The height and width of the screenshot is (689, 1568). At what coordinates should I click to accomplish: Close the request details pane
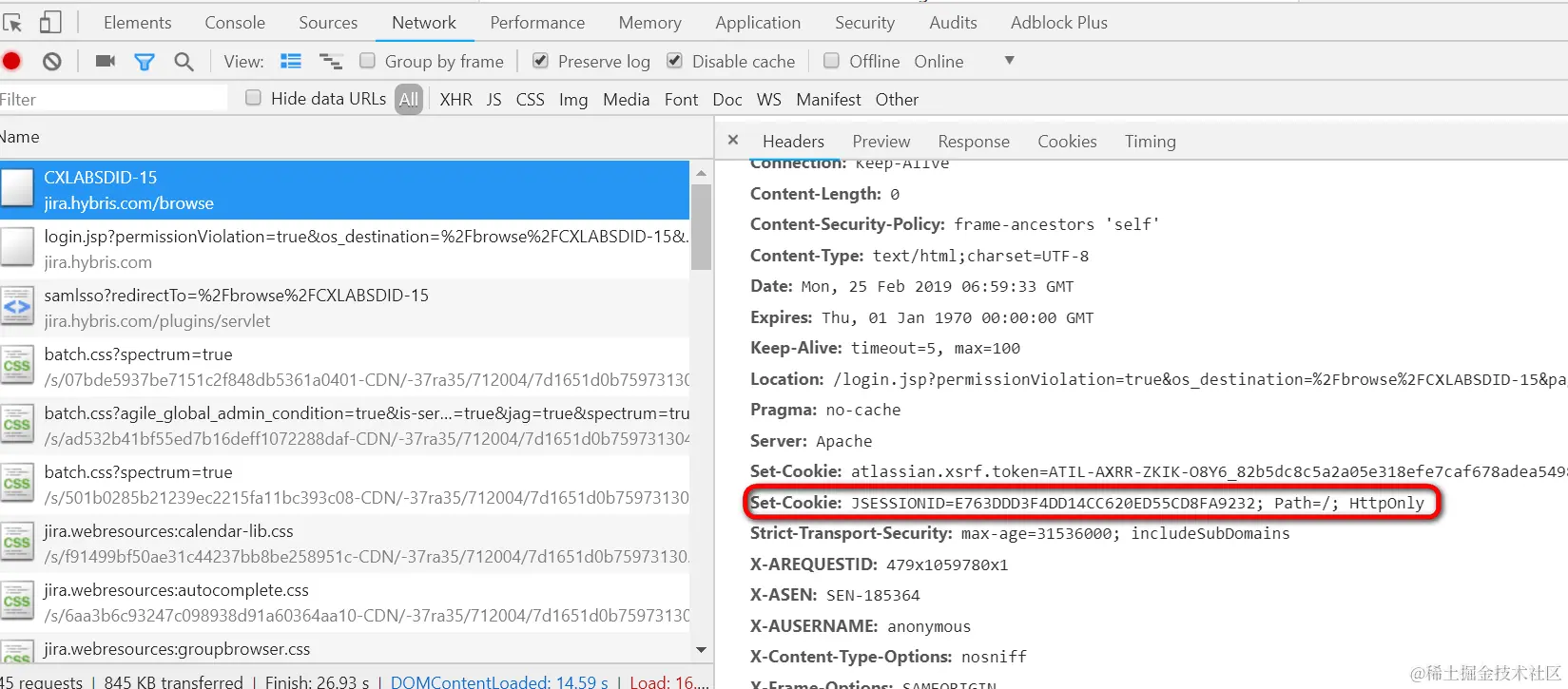pos(733,140)
